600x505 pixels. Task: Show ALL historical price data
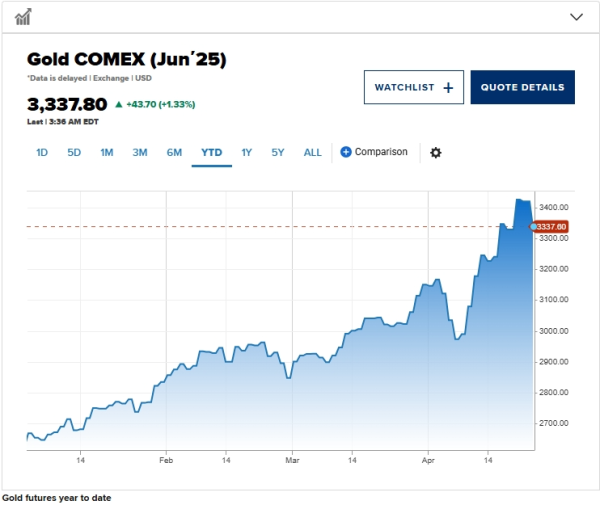tap(313, 152)
